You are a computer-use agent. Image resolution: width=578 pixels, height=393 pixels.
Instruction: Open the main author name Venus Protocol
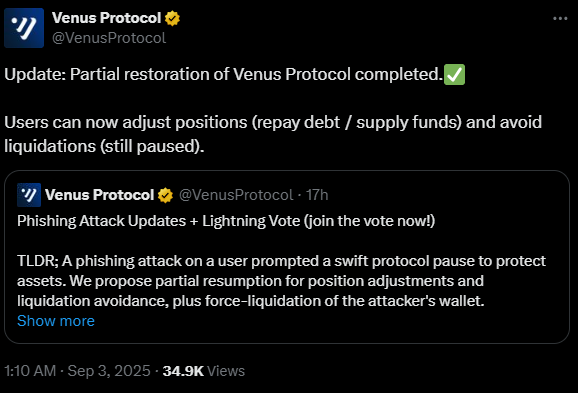pos(107,18)
